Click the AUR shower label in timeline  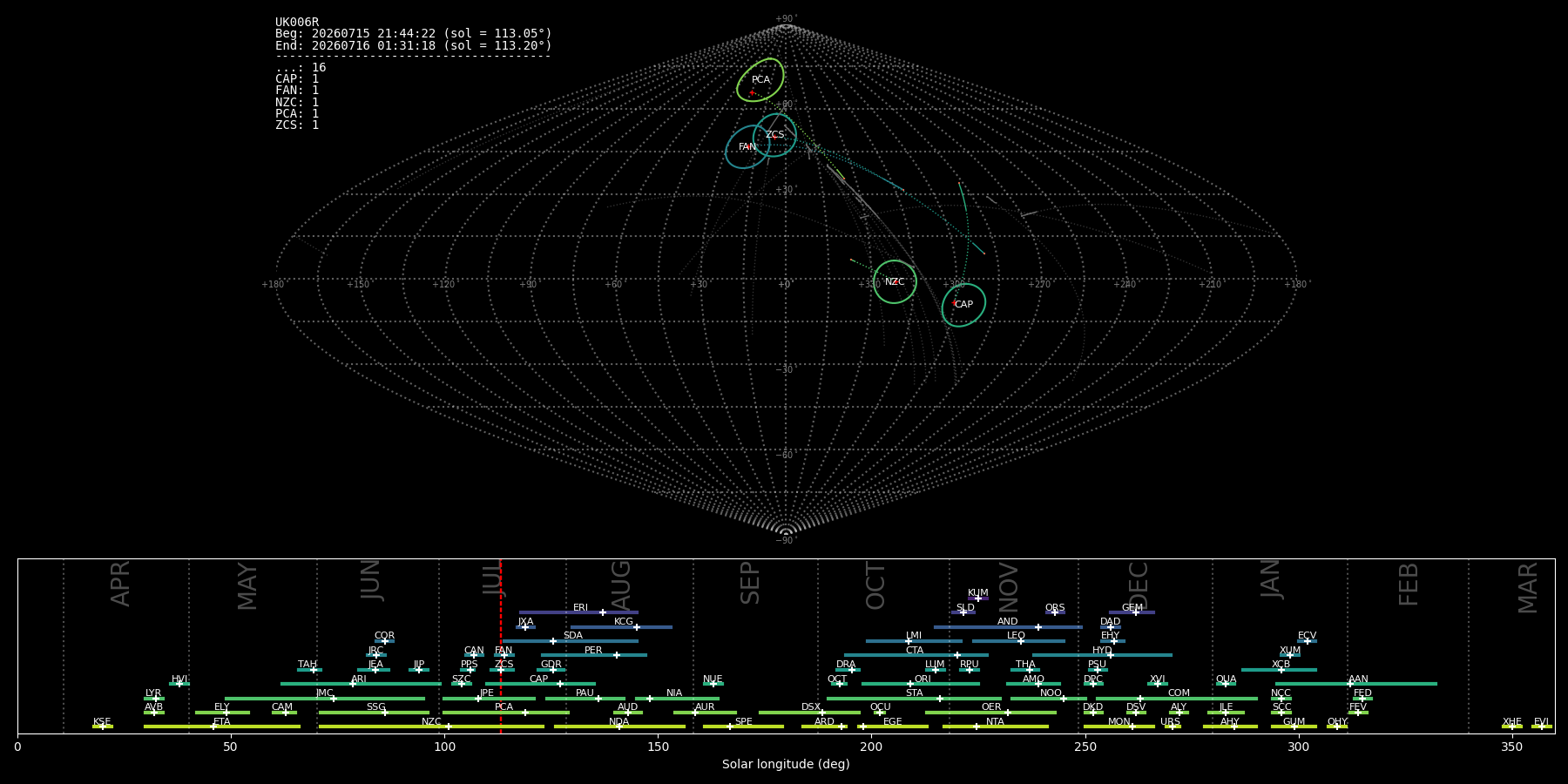click(705, 707)
